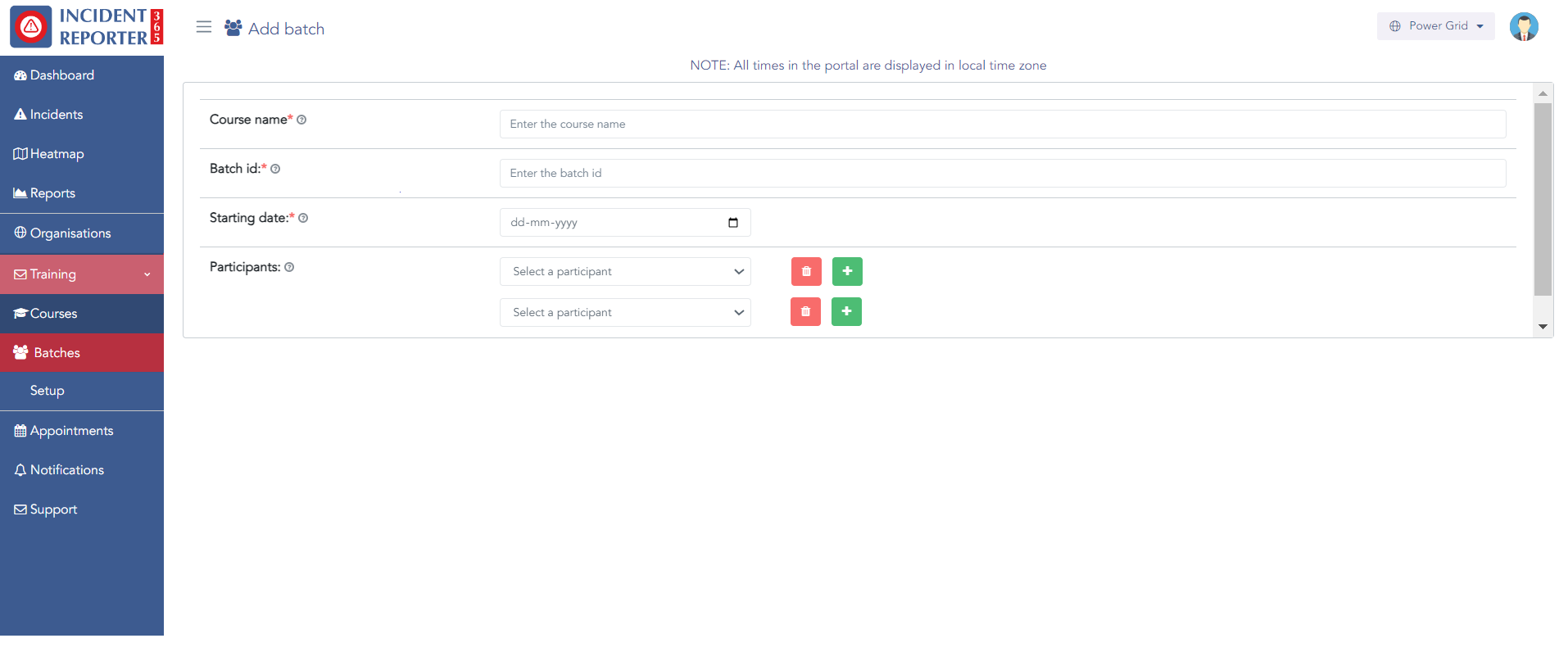The width and height of the screenshot is (1568, 670).
Task: Click the Batch id help icon
Action: pos(275,170)
